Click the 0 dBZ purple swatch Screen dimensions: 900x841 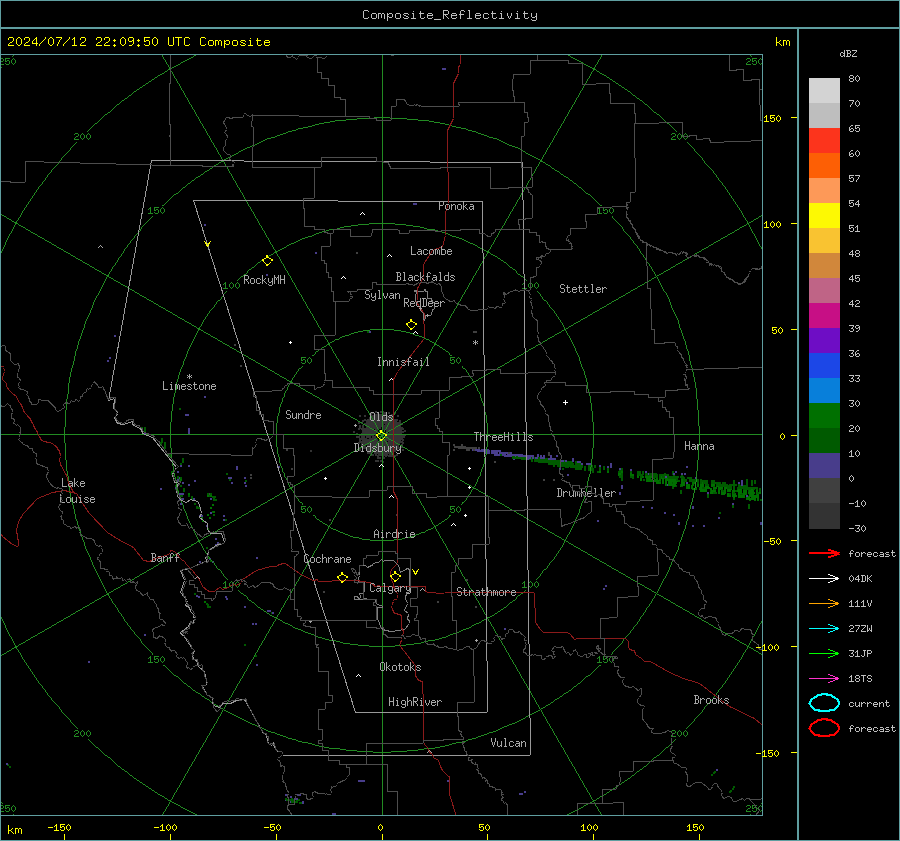824,466
